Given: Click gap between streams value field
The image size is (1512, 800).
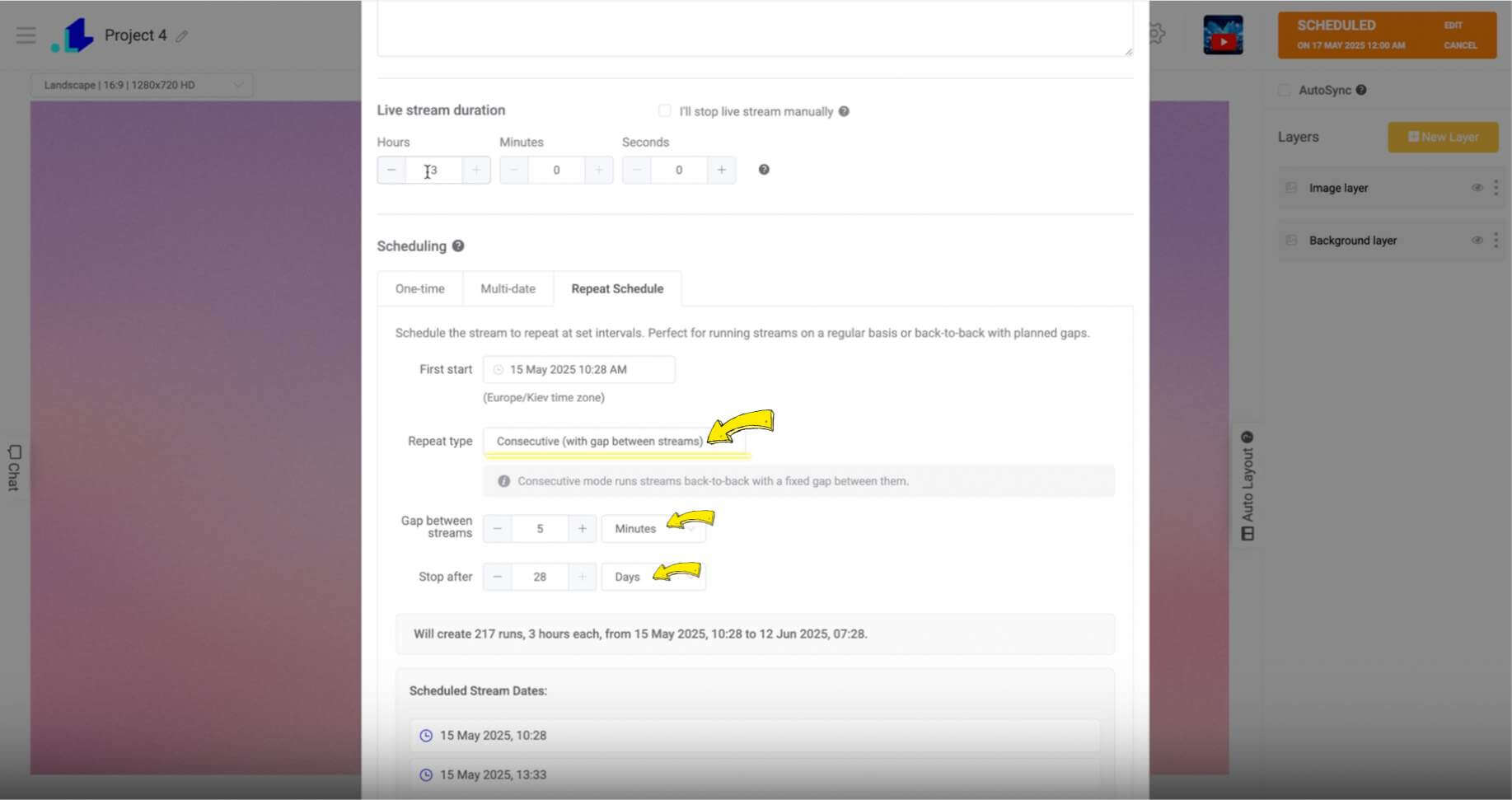Looking at the screenshot, I should 540,528.
